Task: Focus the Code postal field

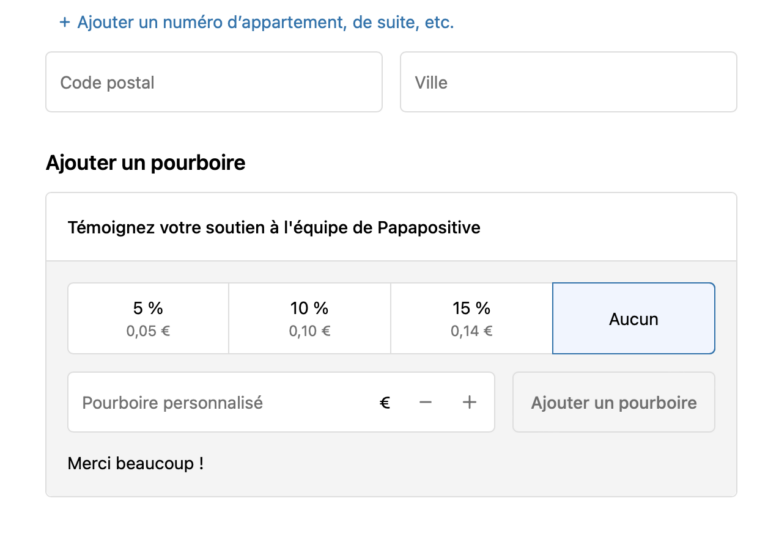Action: point(214,82)
